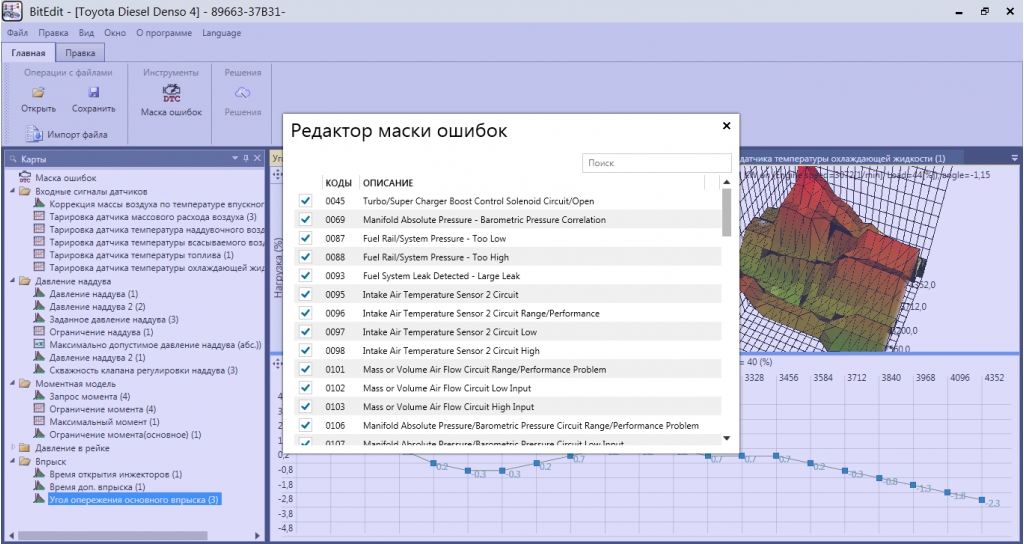Click table icon for Тарировка датчика температуры топлива
The height and width of the screenshot is (544, 1024).
[39, 255]
